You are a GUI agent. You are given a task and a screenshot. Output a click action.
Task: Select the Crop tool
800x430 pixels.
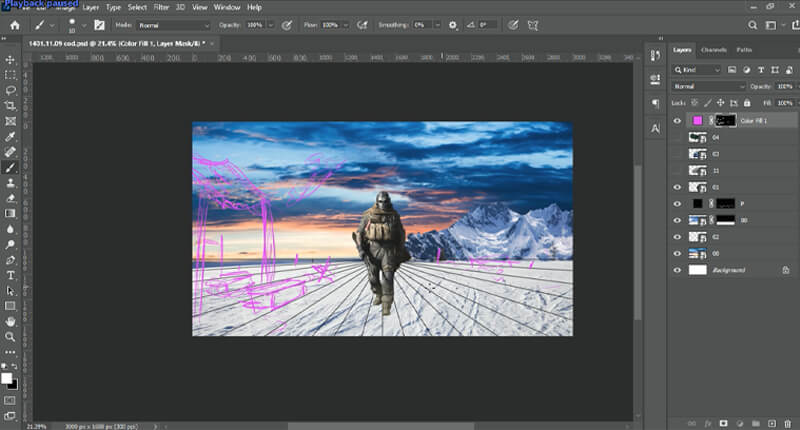[x=10, y=106]
